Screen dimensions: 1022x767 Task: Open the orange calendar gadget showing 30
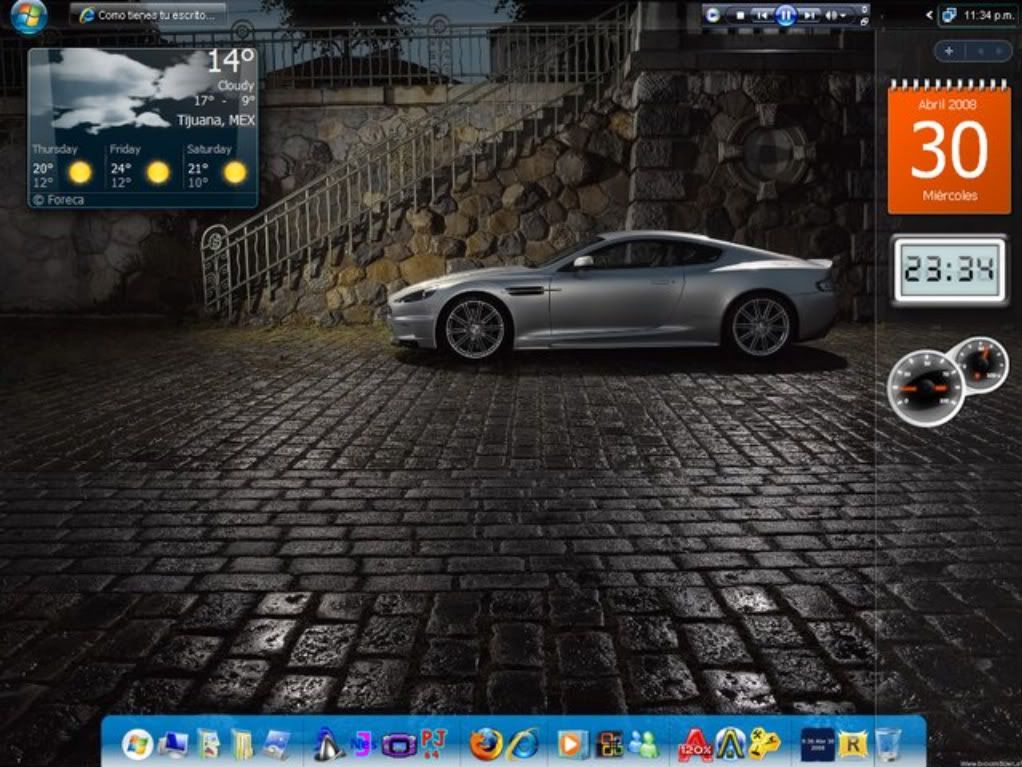(x=949, y=147)
